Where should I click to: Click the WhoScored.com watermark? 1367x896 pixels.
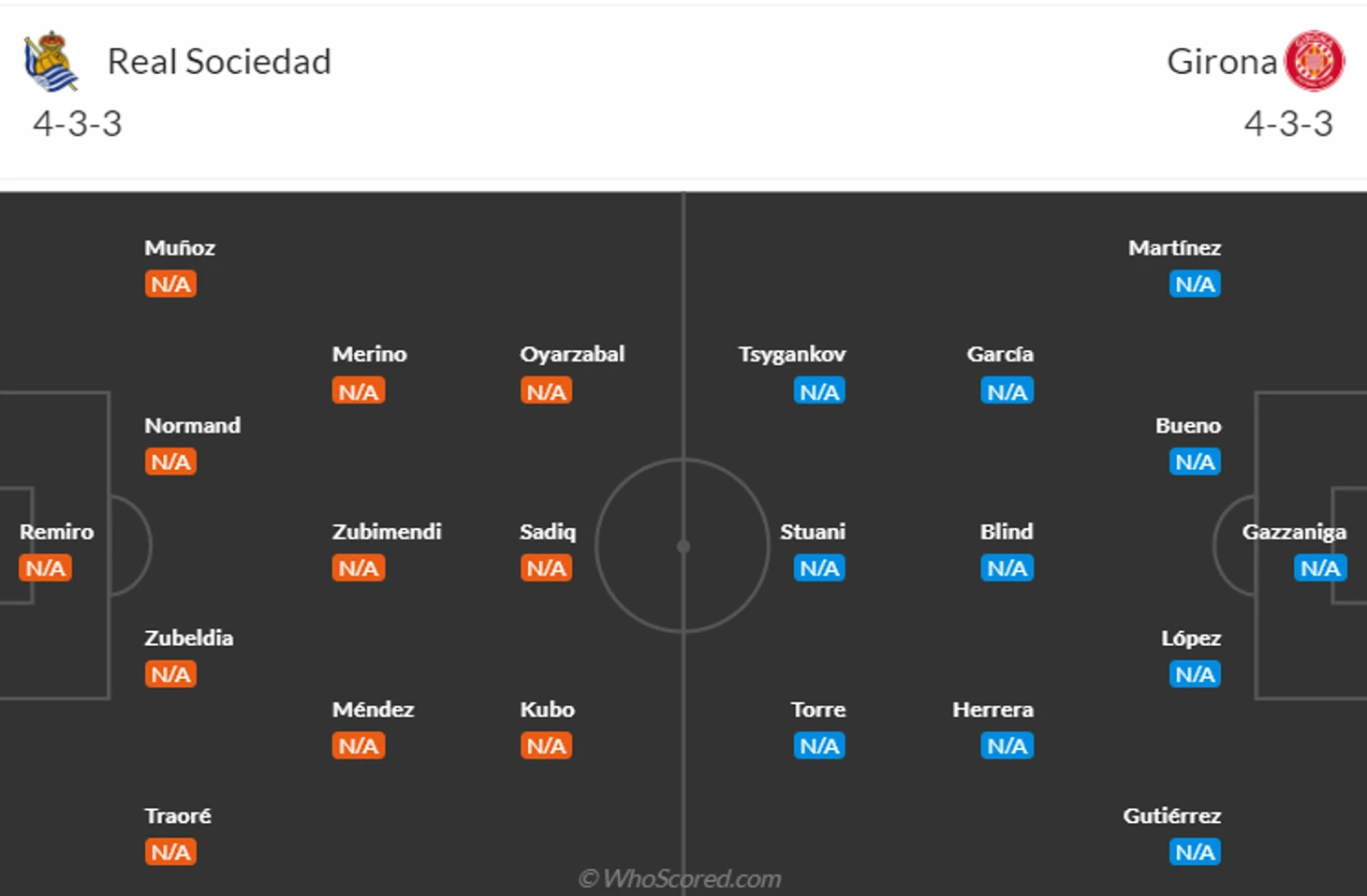click(680, 878)
